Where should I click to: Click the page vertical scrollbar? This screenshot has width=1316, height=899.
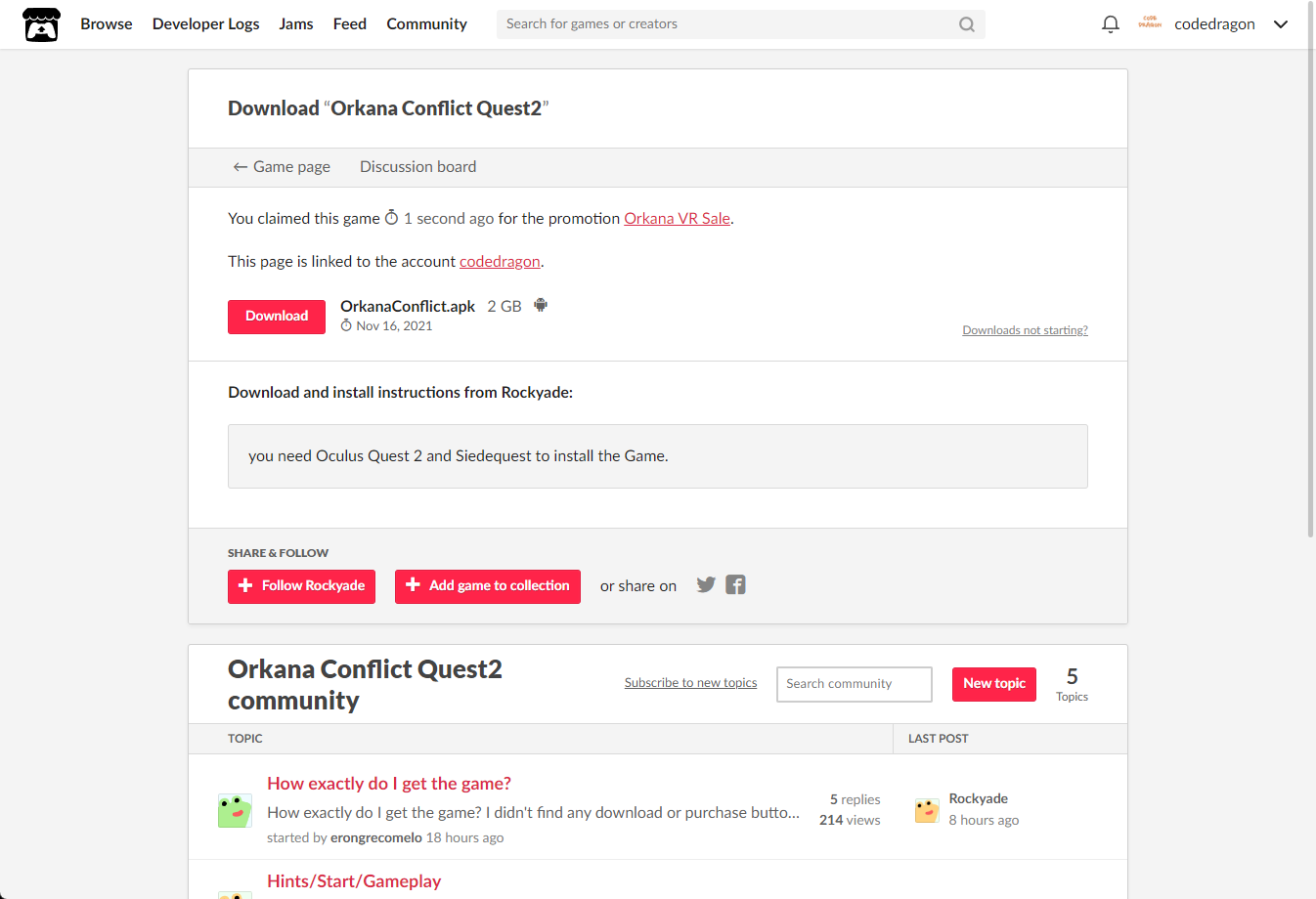(x=1310, y=269)
